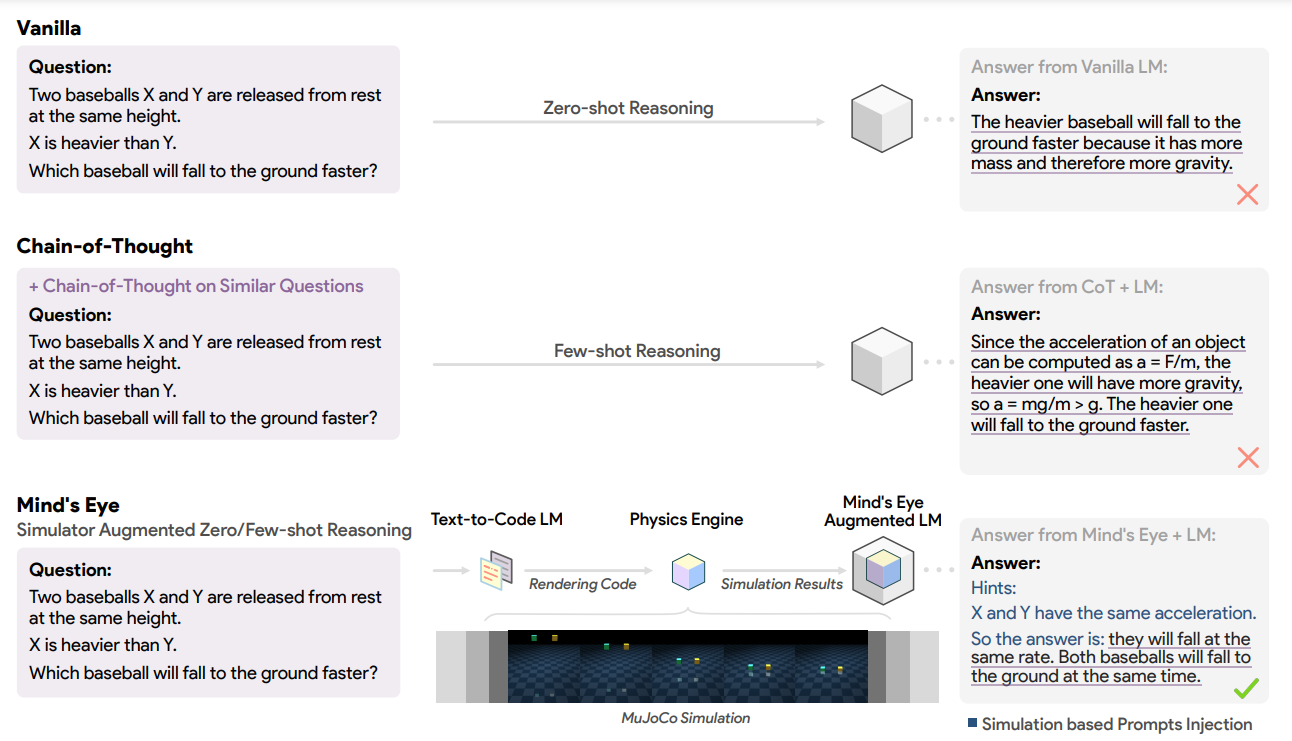The width and height of the screenshot is (1292, 741).
Task: Click the Zero-shot Reasoning arrow label
Action: (x=628, y=107)
